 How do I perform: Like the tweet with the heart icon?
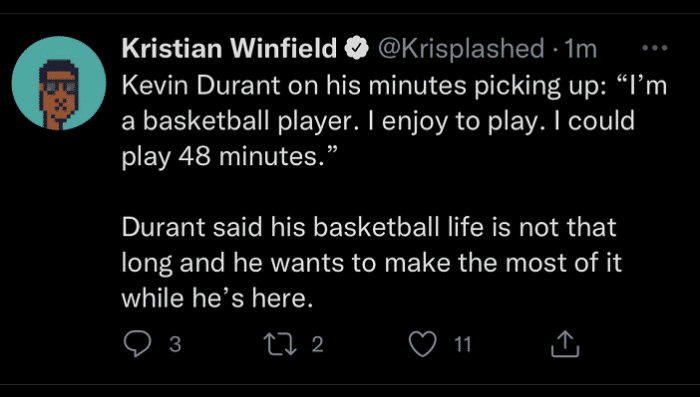pos(422,344)
